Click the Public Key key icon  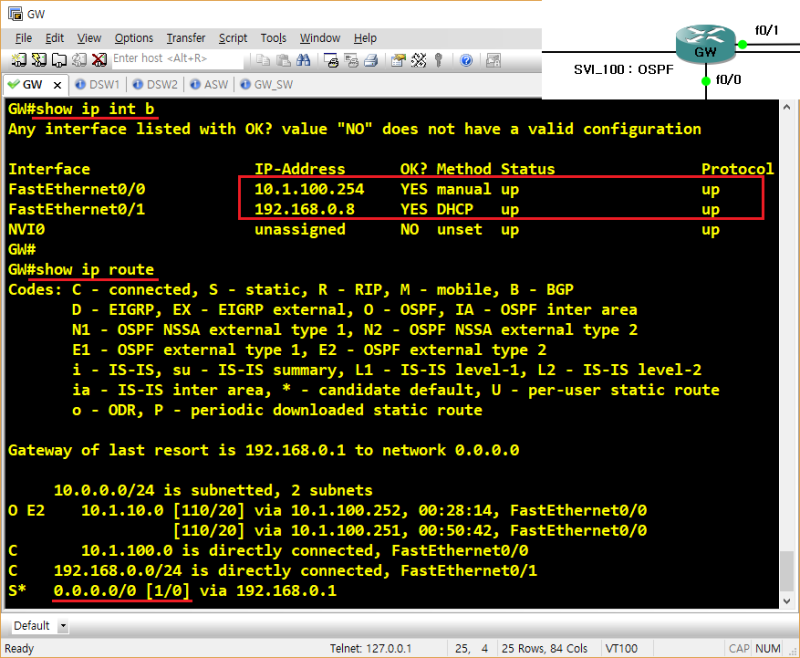[x=438, y=60]
